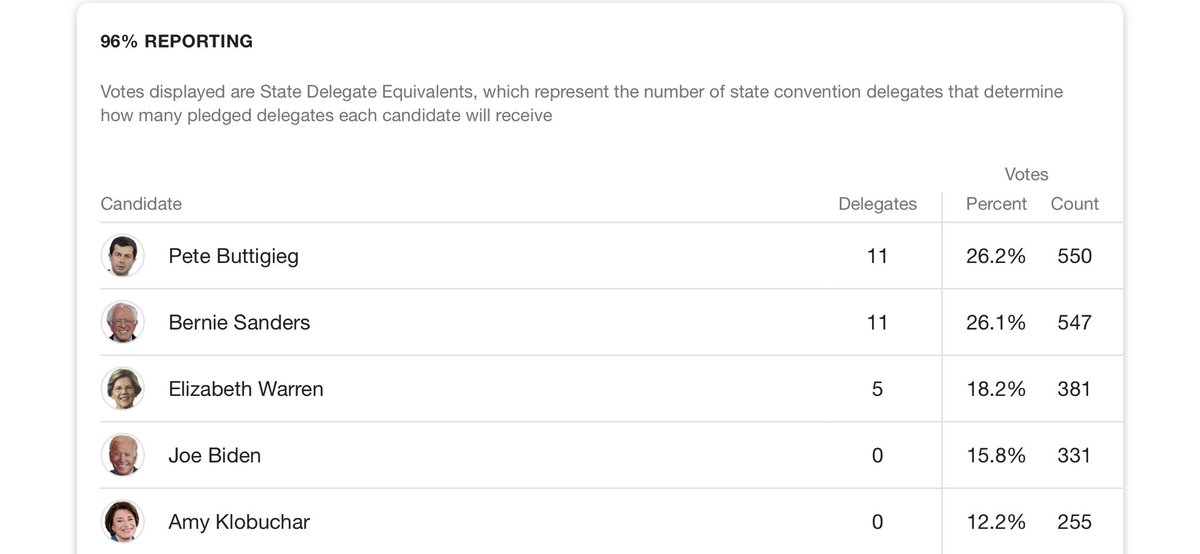The width and height of the screenshot is (1200, 554).
Task: Click the 96% REPORTING heading
Action: pyautogui.click(x=177, y=42)
